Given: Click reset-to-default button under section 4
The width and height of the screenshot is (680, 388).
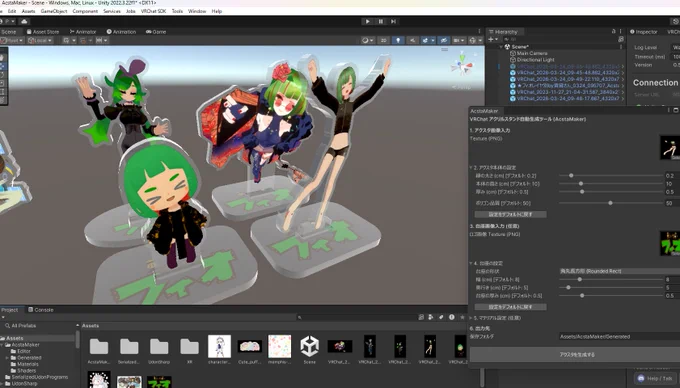Looking at the screenshot, I should [510, 307].
